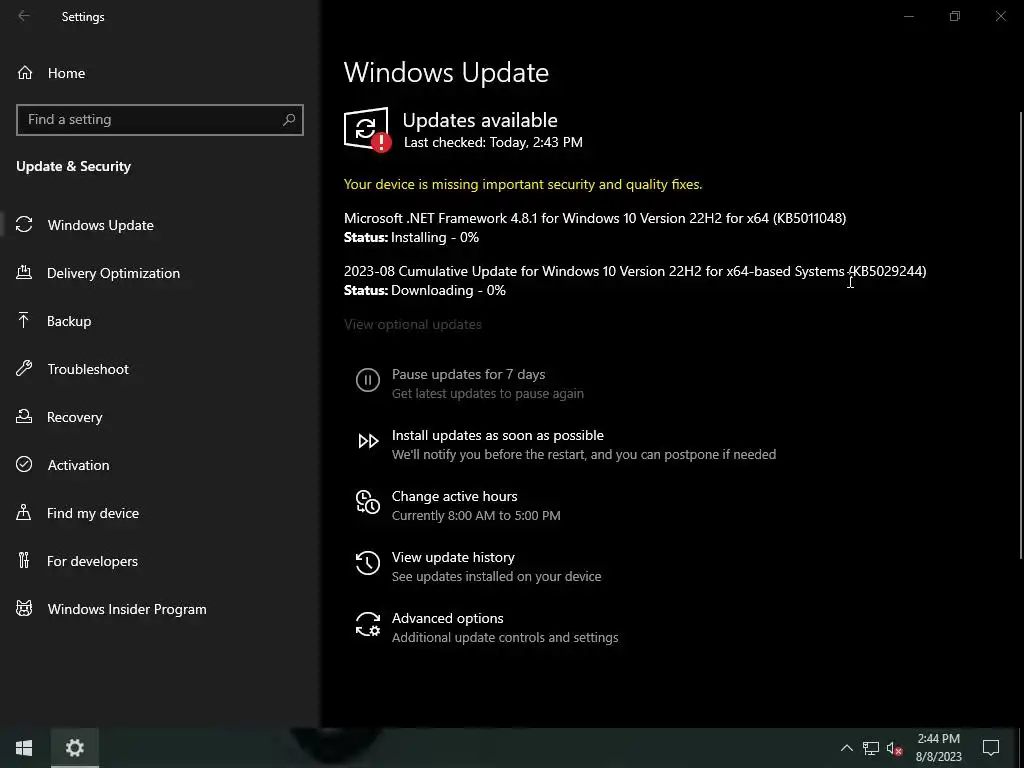This screenshot has height=768, width=1024.
Task: Open View update history
Action: (453, 557)
